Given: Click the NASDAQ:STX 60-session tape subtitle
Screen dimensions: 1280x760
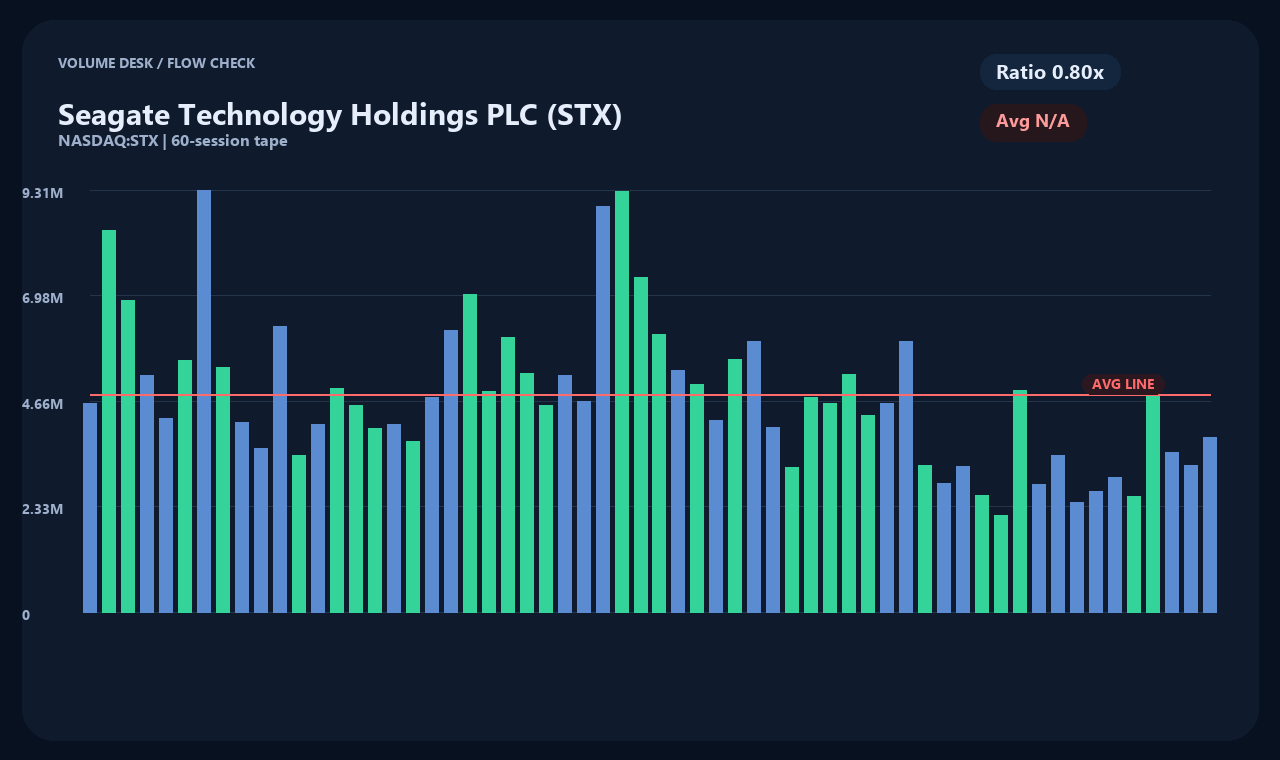Looking at the screenshot, I should (x=173, y=141).
